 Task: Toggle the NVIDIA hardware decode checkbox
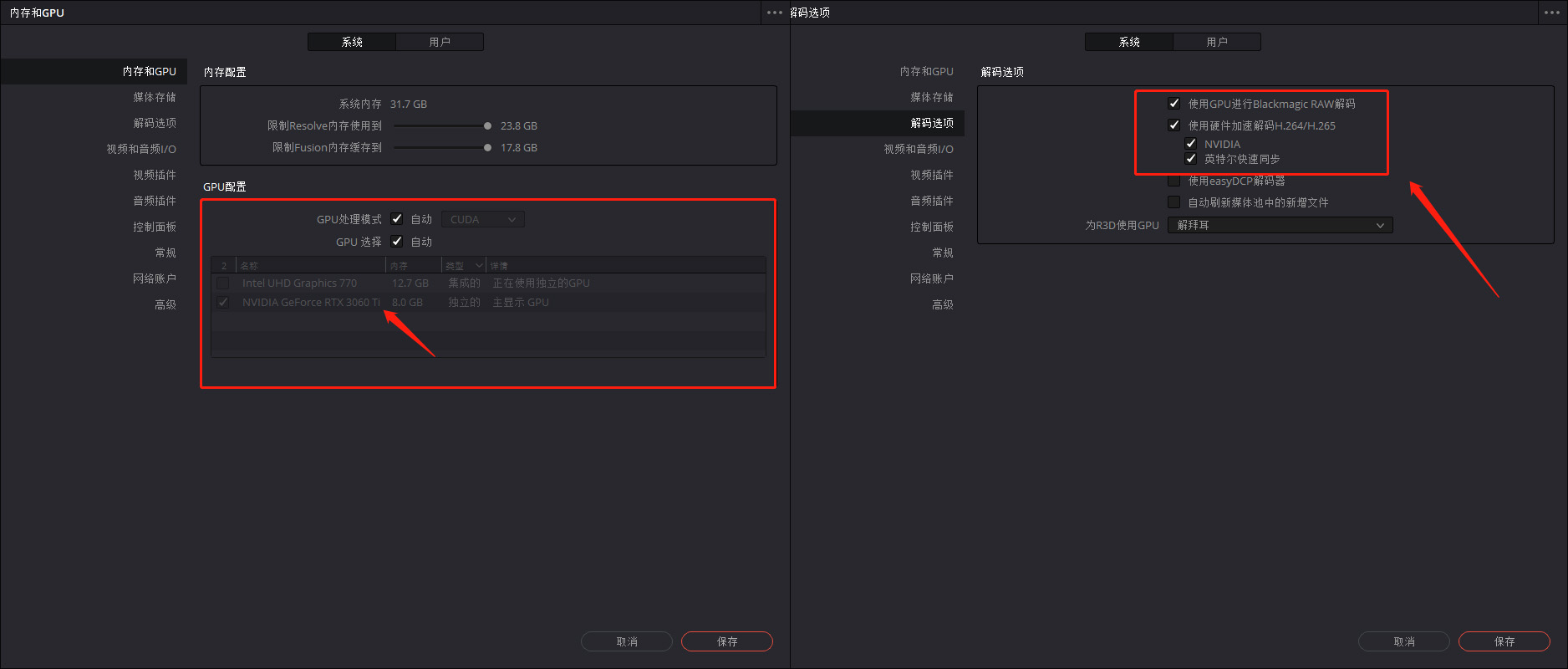(1191, 144)
